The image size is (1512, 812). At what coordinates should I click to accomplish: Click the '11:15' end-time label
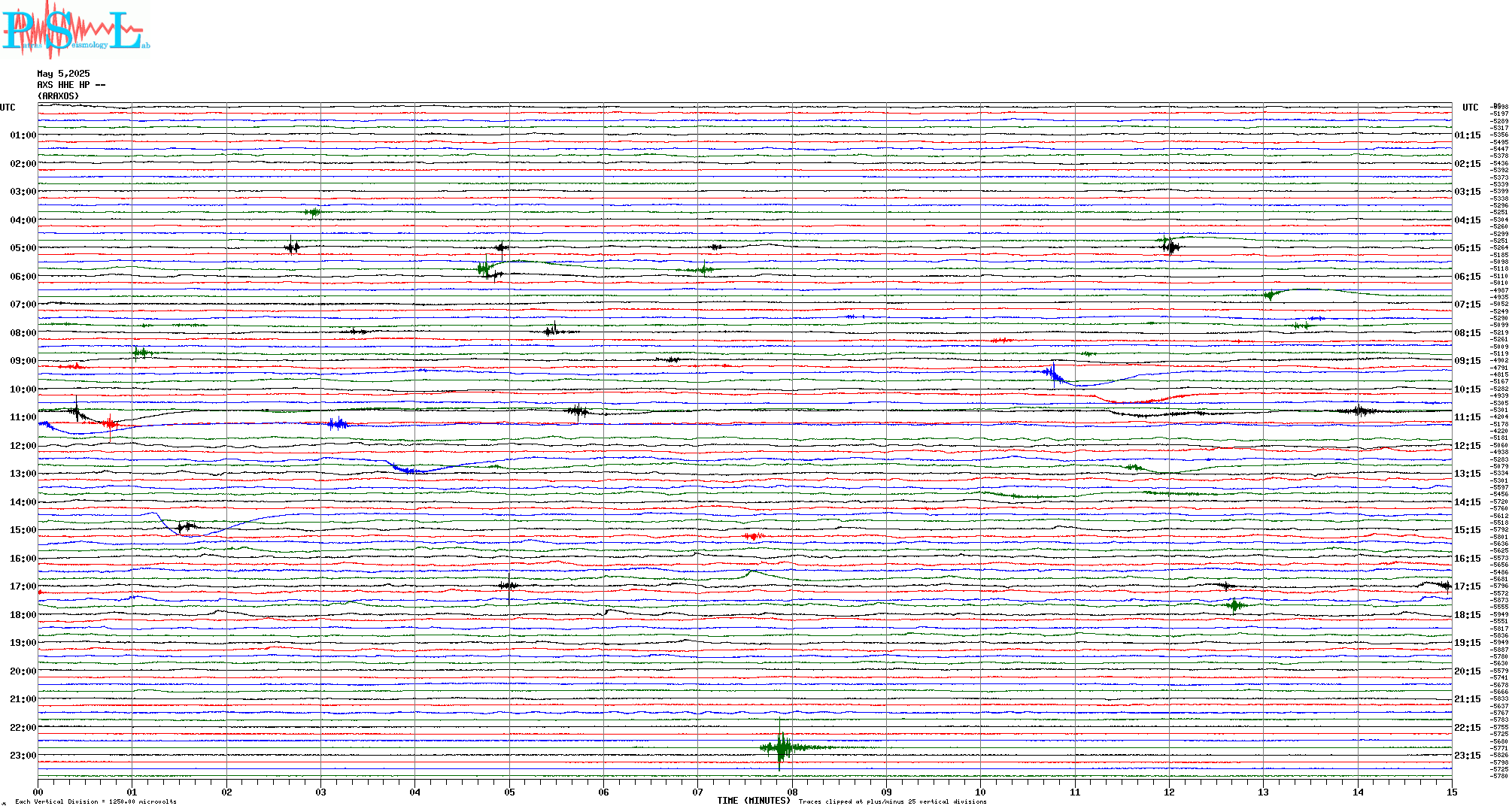(x=1468, y=417)
